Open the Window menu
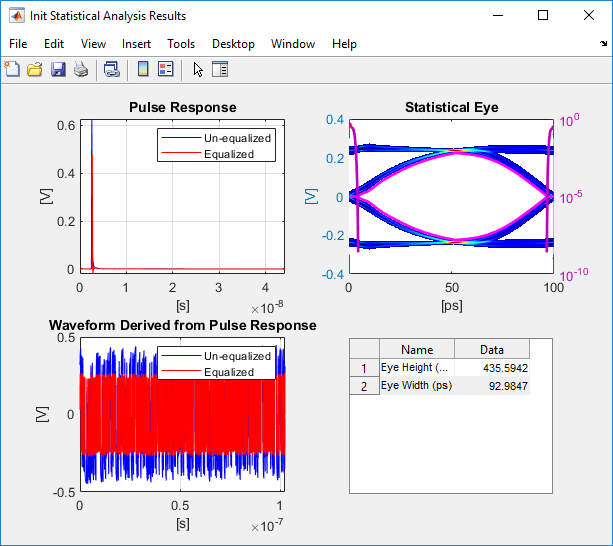The height and width of the screenshot is (546, 613). [293, 44]
